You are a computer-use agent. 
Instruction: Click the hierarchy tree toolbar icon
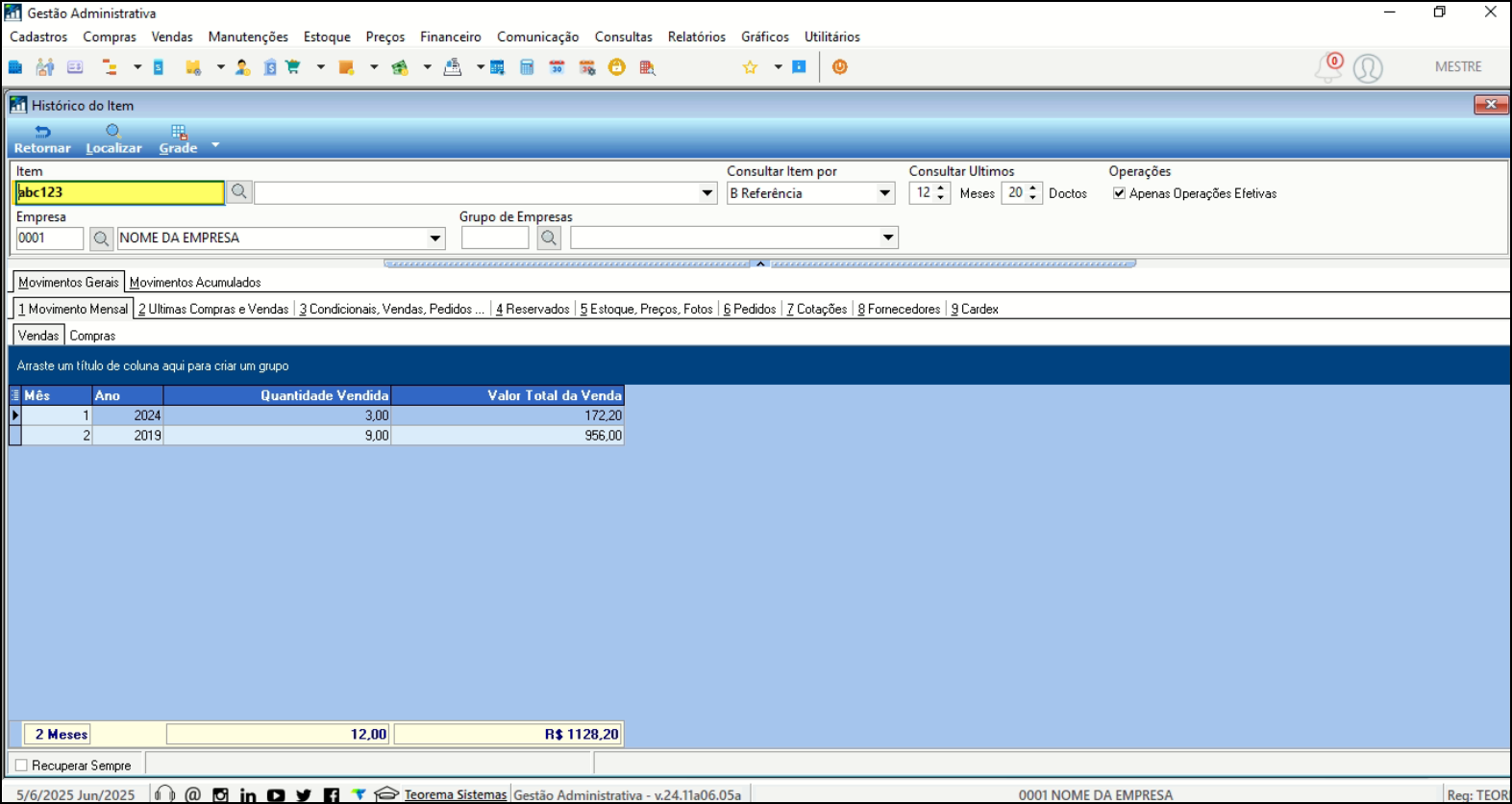pyautogui.click(x=110, y=67)
